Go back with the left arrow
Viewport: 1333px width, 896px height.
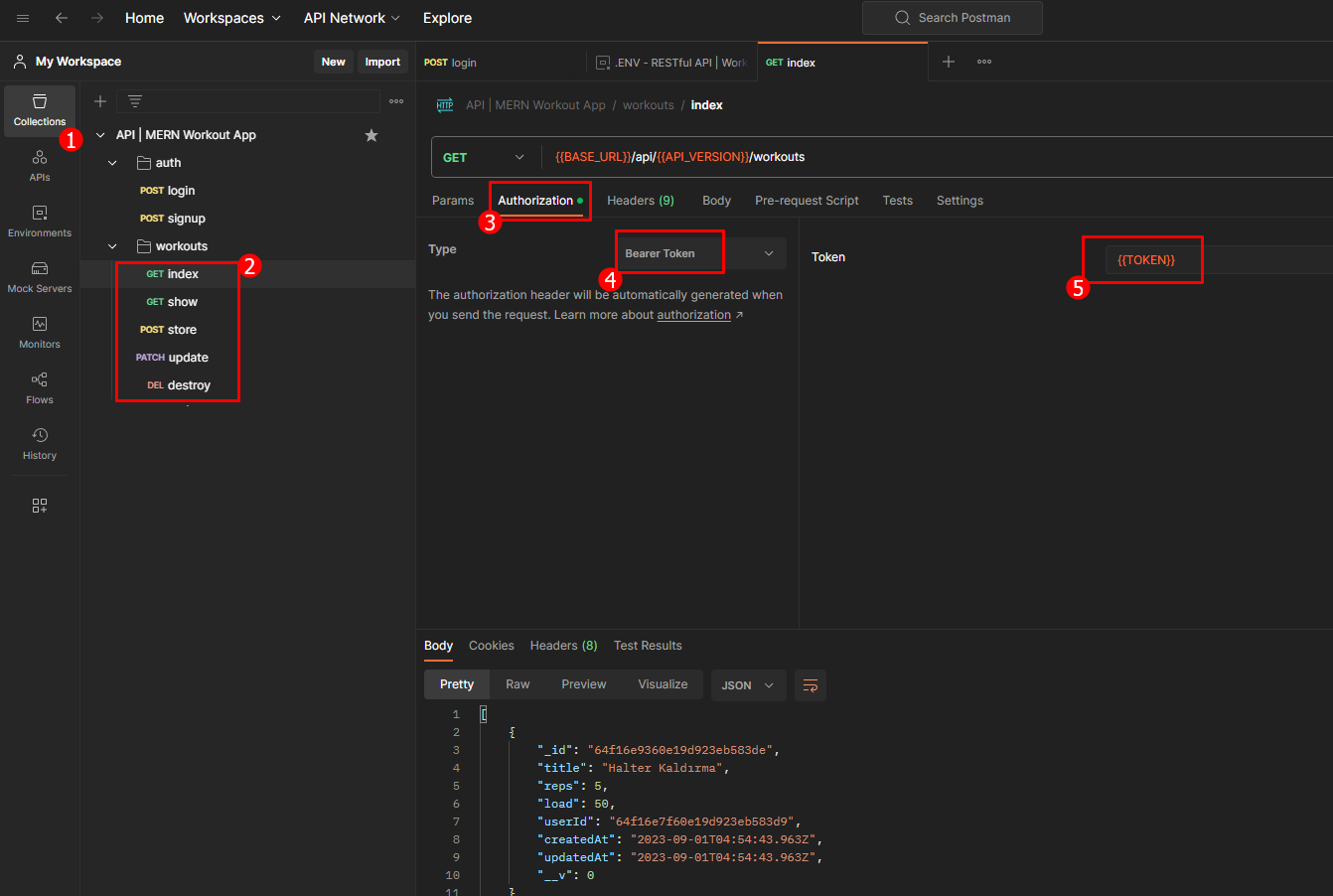(x=62, y=18)
